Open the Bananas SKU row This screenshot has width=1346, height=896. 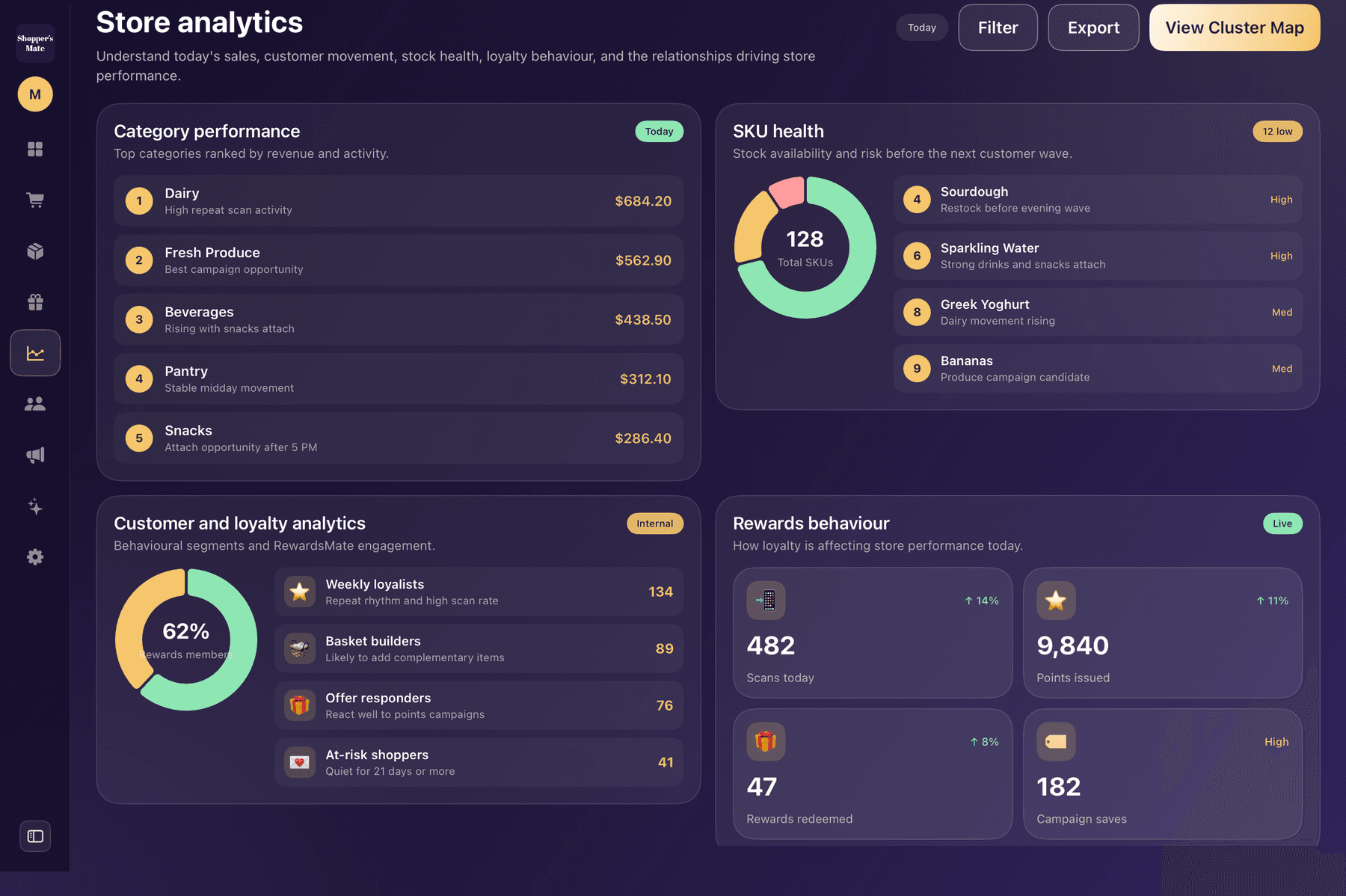(x=1098, y=369)
